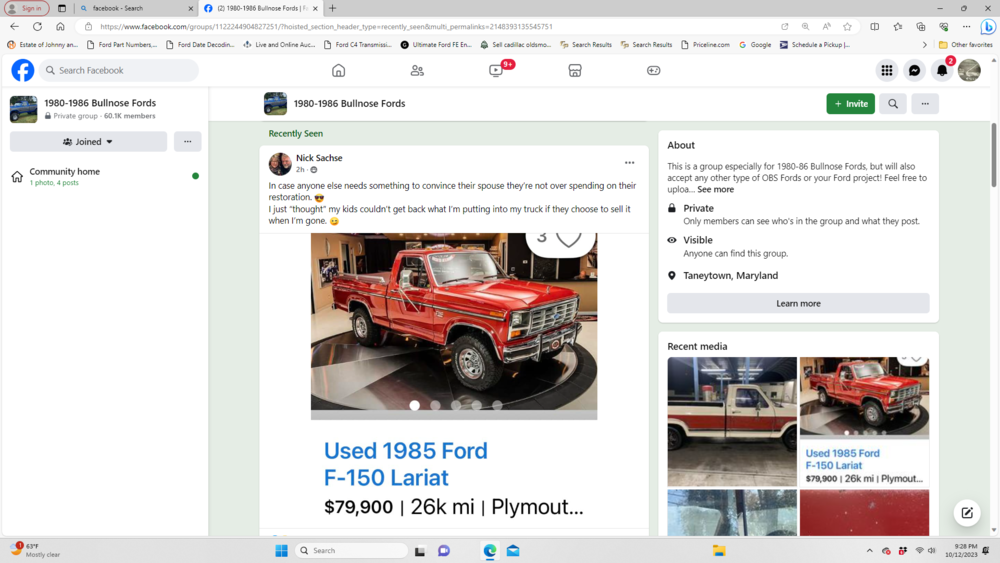This screenshot has height=563, width=1000.
Task: Reload the page with refresh icon
Action: 38,26
